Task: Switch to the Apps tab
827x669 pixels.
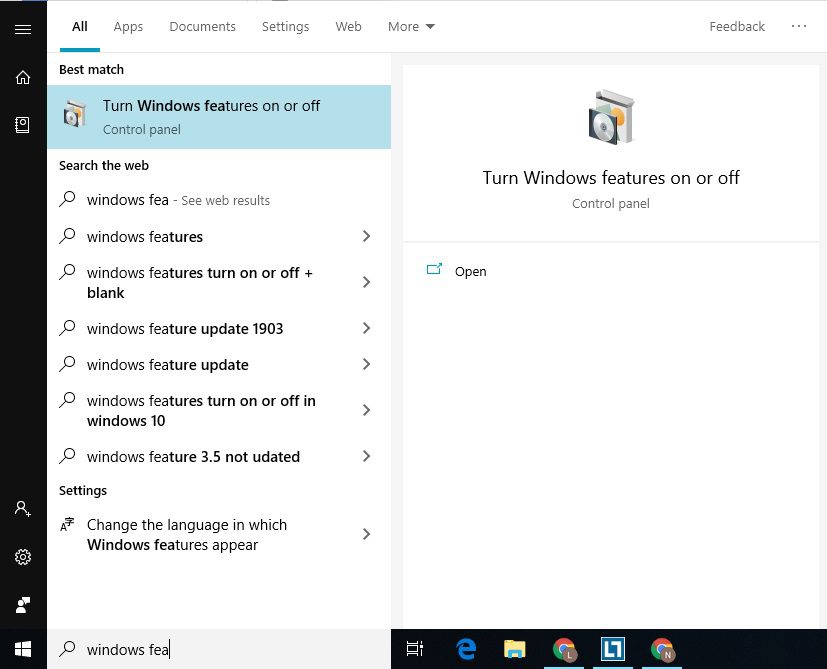Action: 128,26
